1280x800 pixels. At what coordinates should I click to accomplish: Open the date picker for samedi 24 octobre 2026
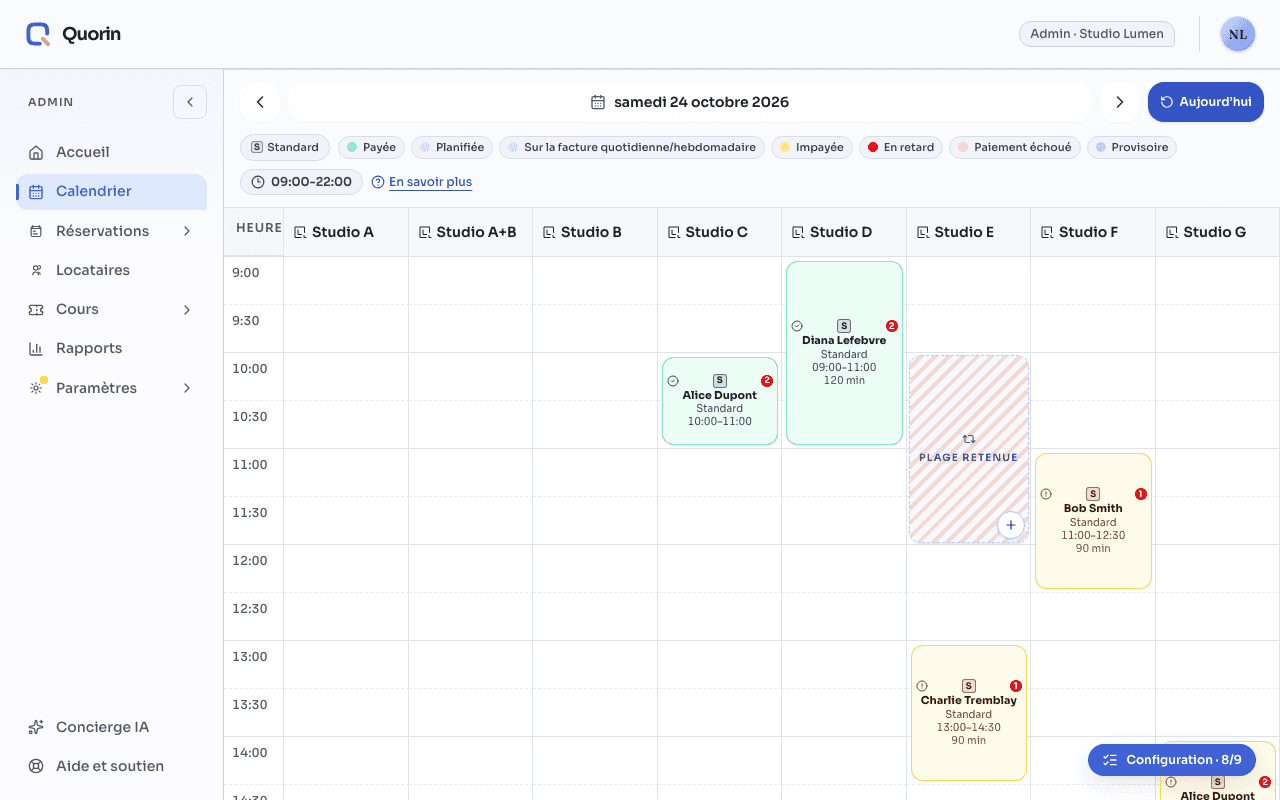(690, 102)
